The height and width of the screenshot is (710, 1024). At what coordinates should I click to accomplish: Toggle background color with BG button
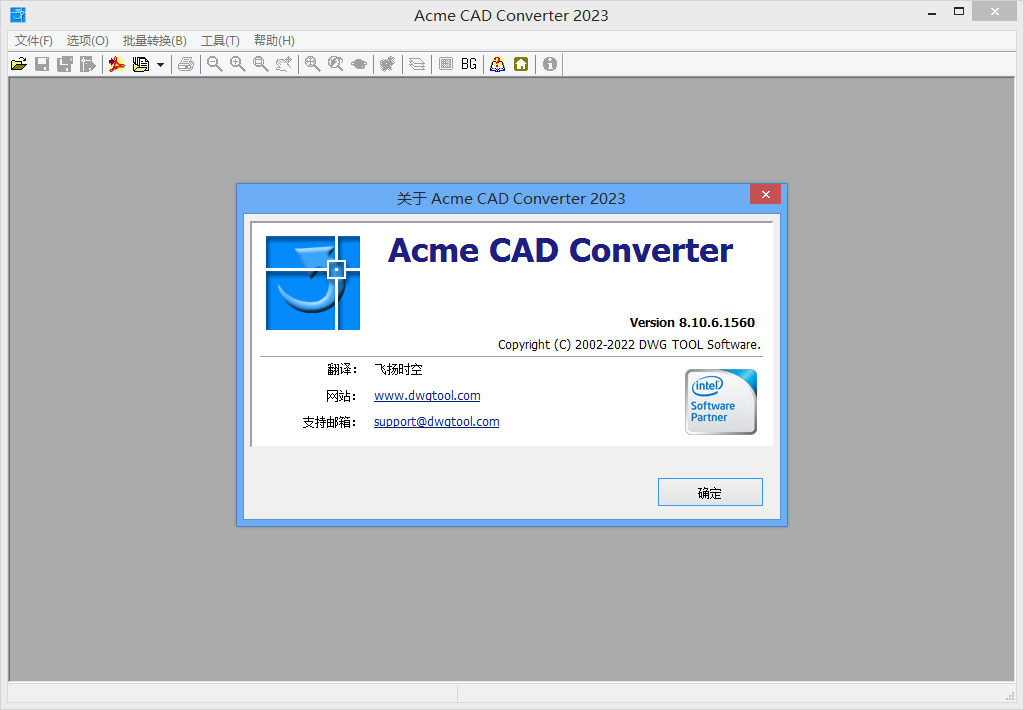tap(469, 64)
